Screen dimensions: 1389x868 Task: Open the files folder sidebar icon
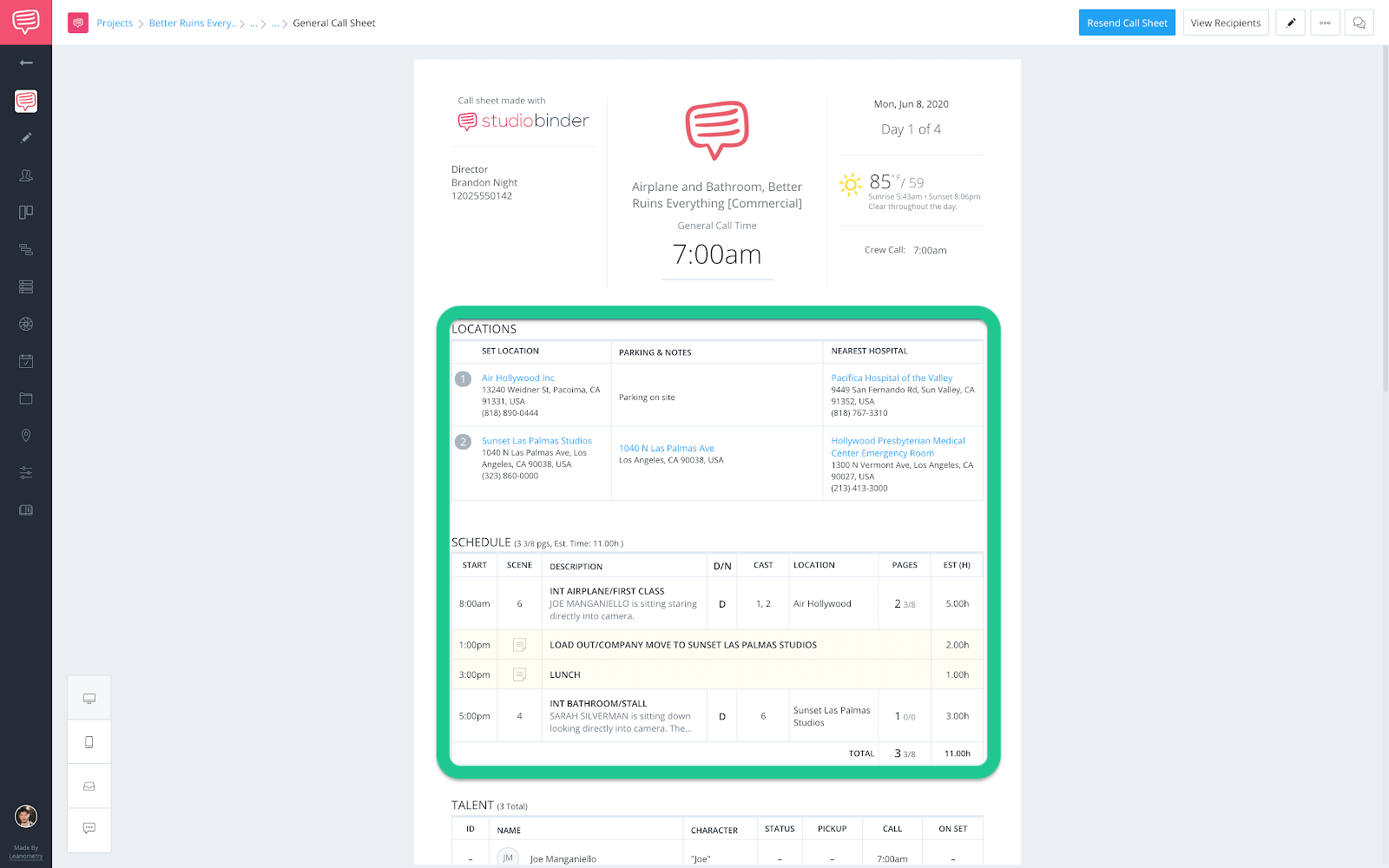[x=26, y=398]
